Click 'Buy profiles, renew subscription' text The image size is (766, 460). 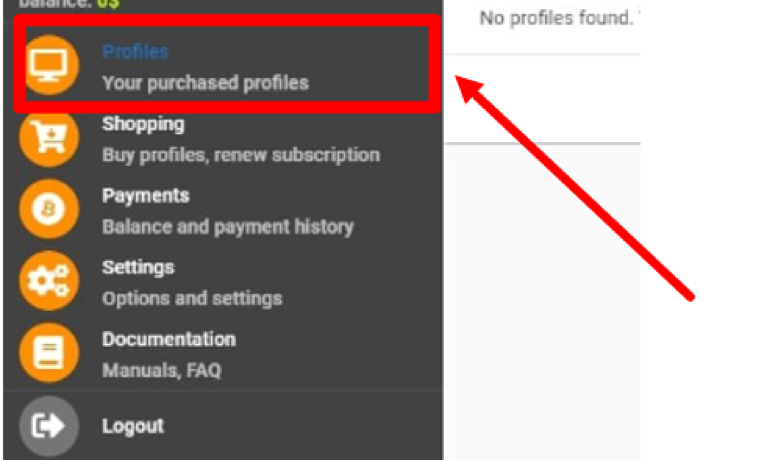point(241,155)
